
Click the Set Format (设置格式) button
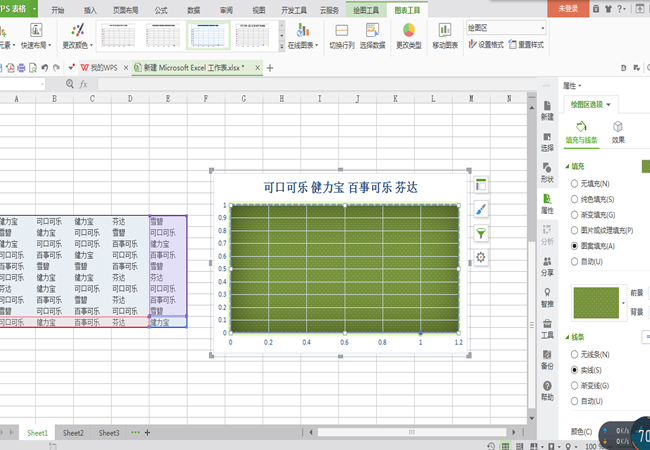486,44
